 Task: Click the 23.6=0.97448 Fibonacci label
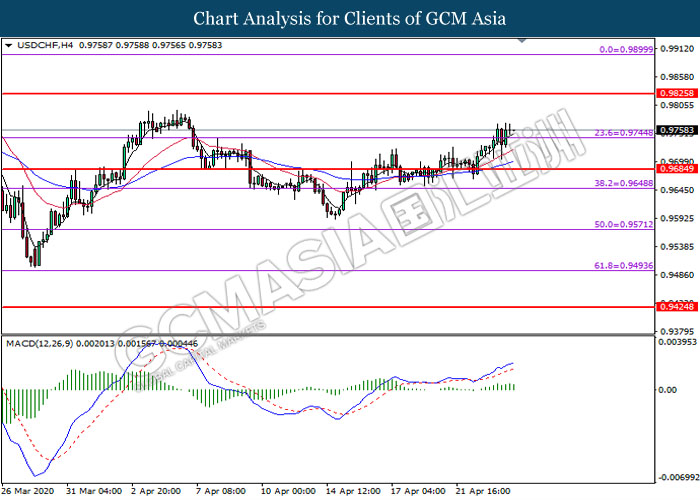624,133
